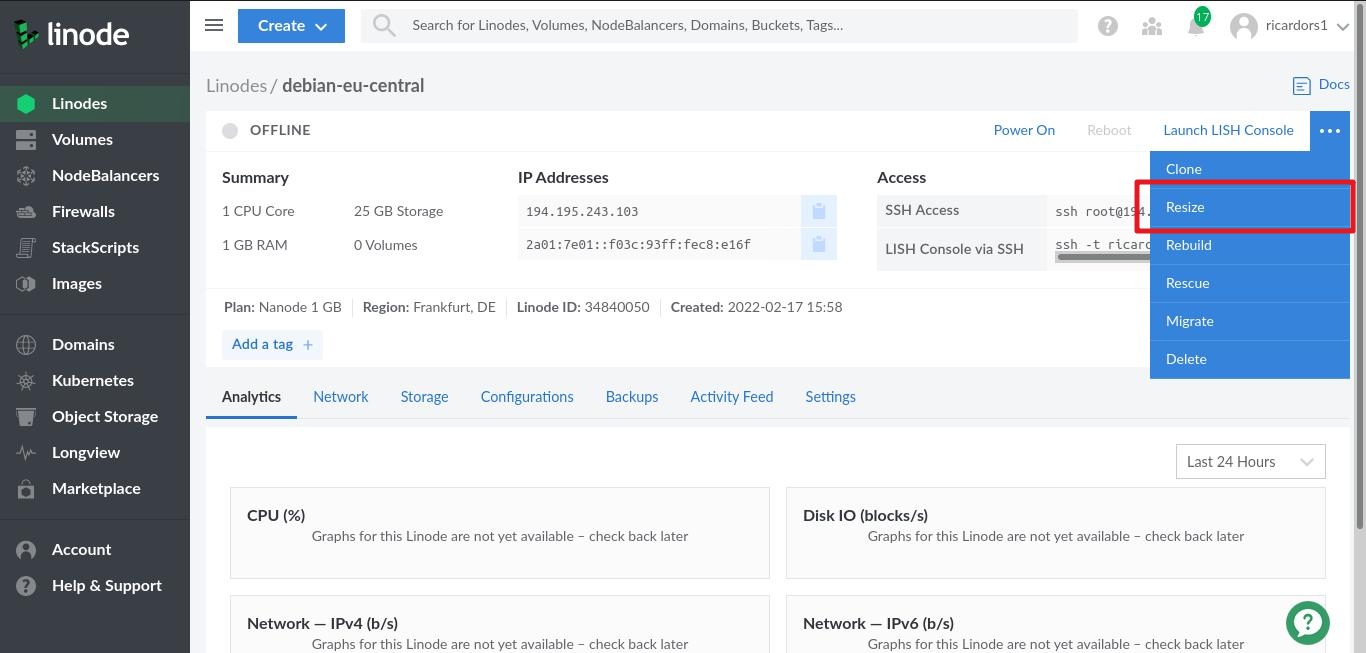Click the search magnifier icon
This screenshot has width=1366, height=653.
tap(384, 26)
